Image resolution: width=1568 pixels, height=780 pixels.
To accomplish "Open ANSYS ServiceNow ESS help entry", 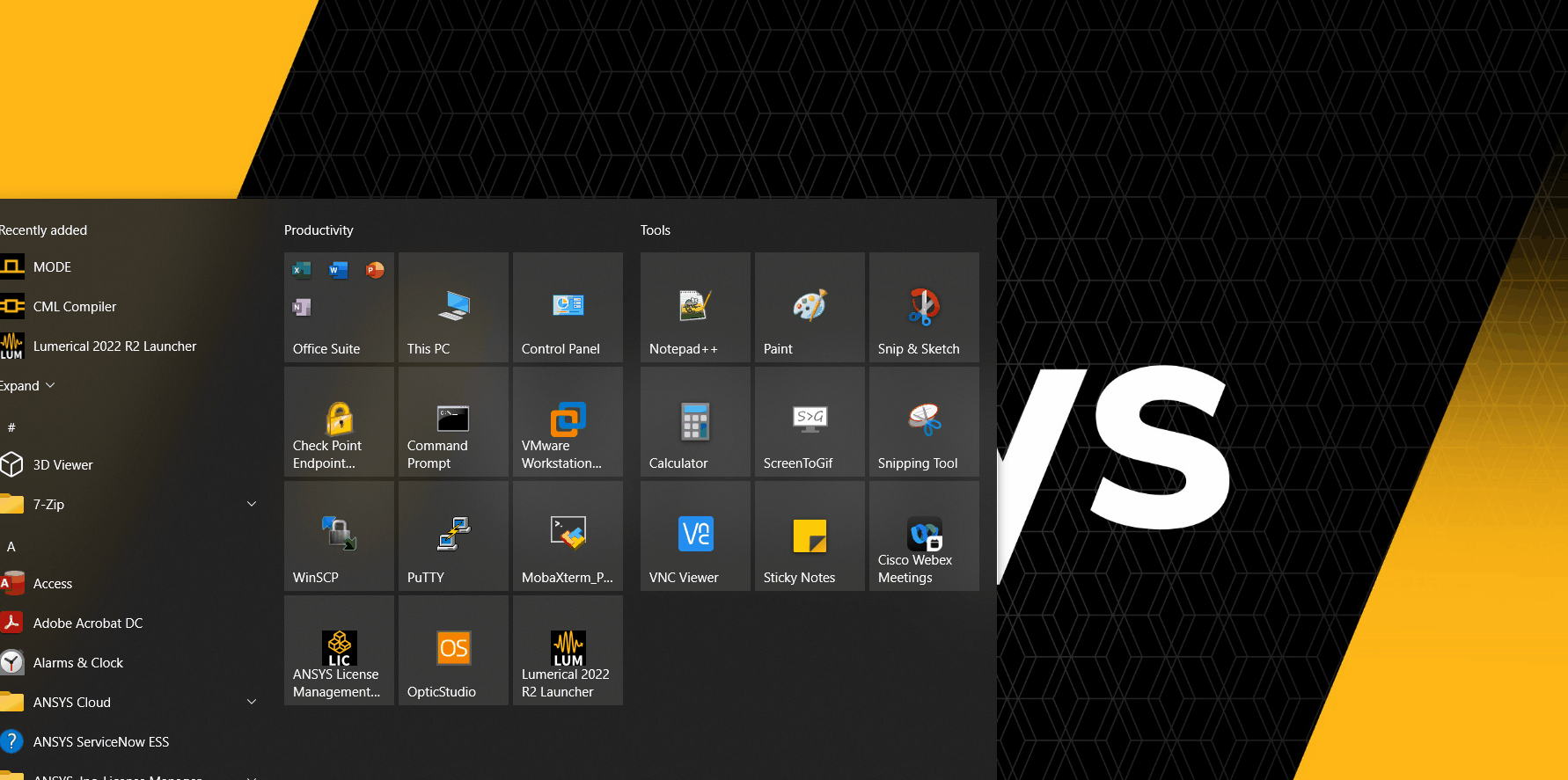I will coord(132,741).
